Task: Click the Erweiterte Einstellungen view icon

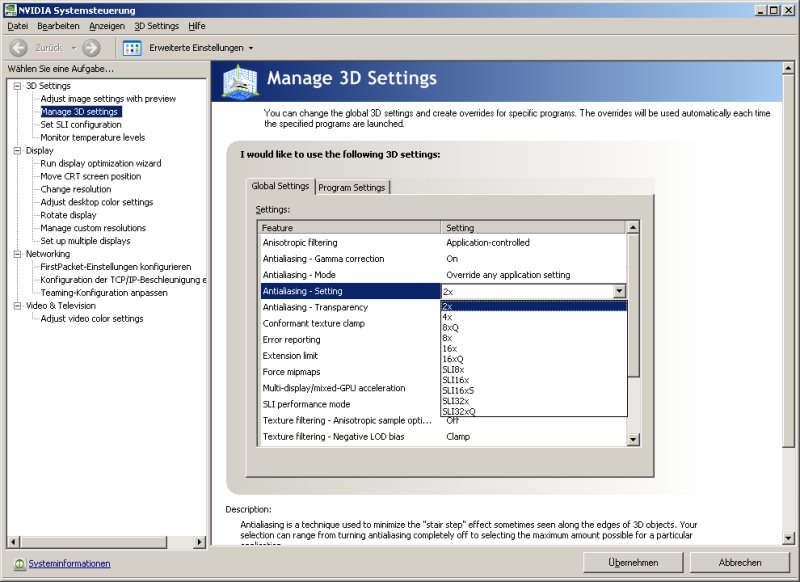Action: tap(132, 48)
